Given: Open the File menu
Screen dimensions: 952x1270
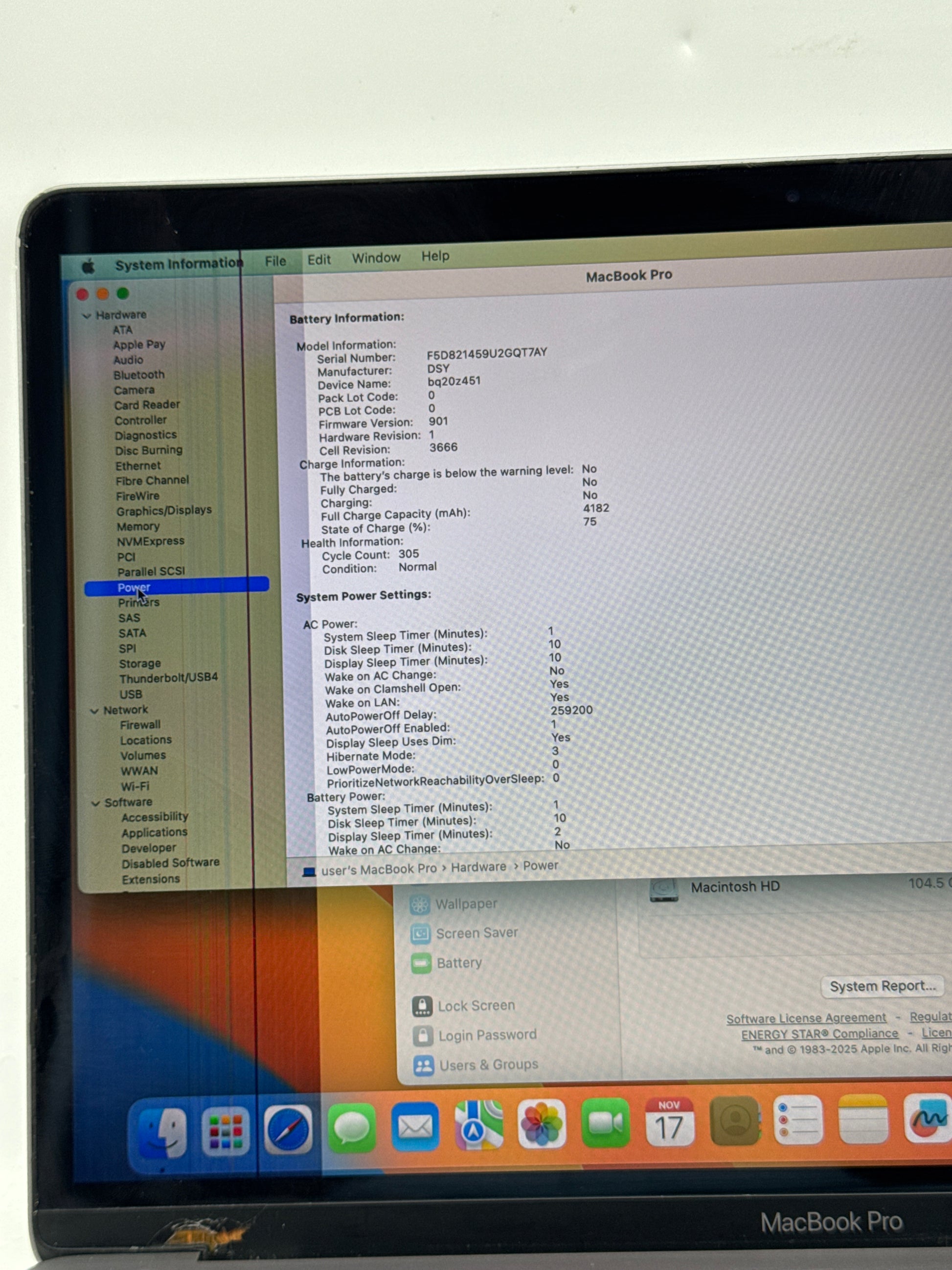Looking at the screenshot, I should point(275,261).
